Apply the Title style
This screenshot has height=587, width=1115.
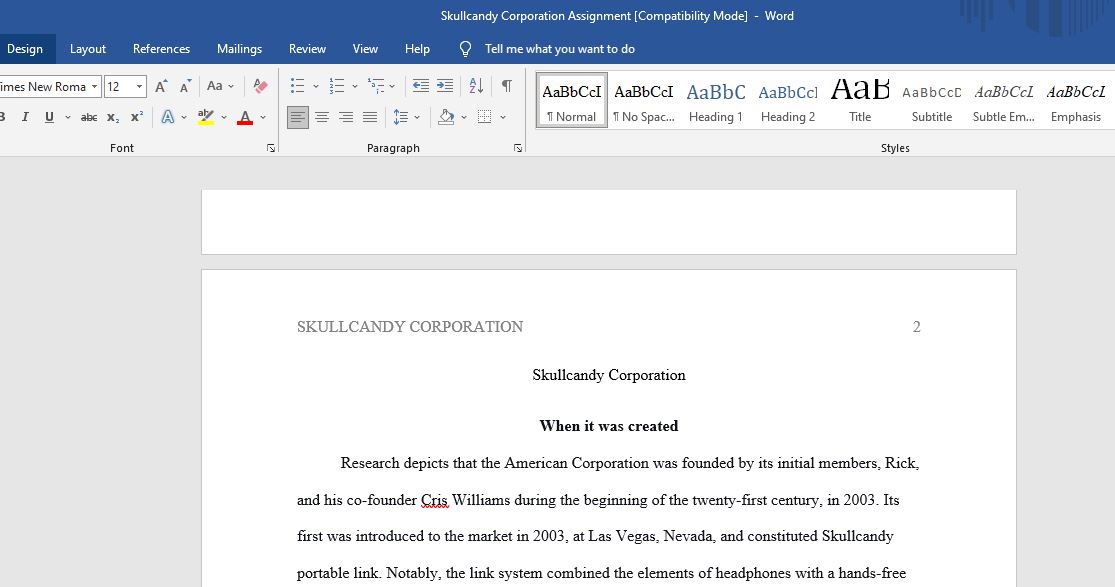tap(860, 100)
